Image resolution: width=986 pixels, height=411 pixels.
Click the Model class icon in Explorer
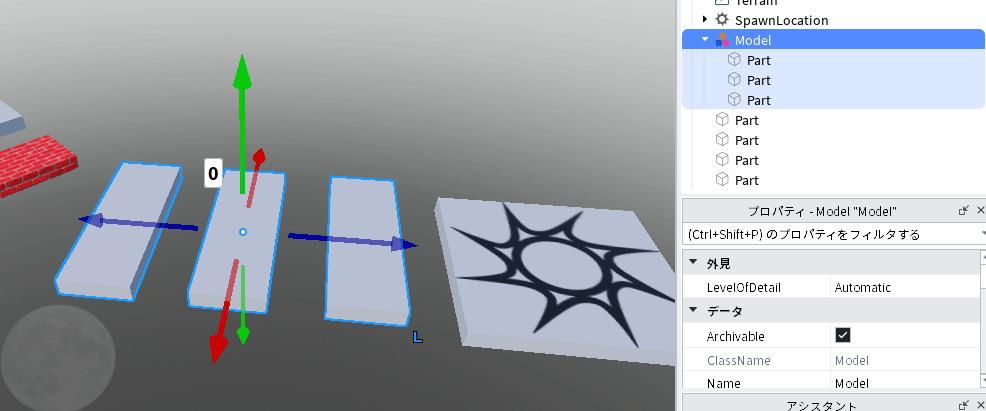coord(723,40)
